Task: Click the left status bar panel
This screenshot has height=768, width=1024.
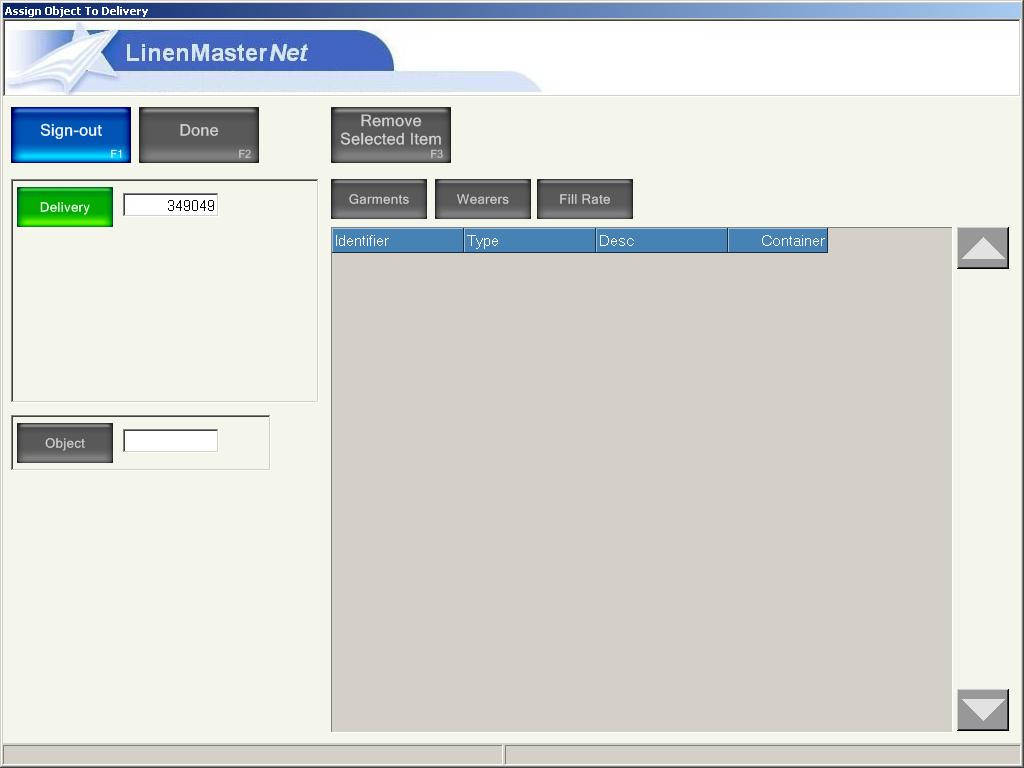Action: (x=252, y=754)
